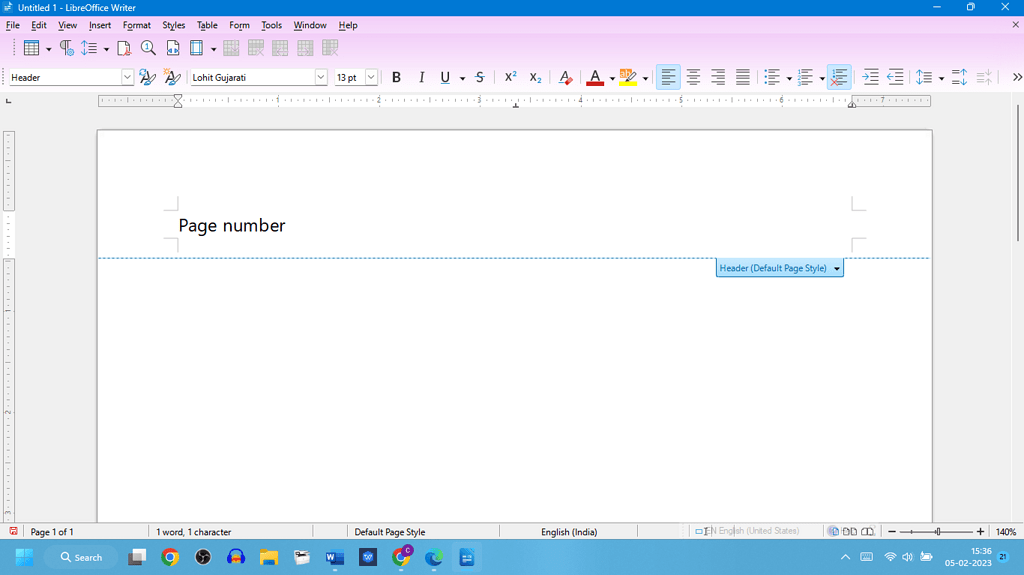
Task: Click the line spacing icon in top toolbar
Action: click(x=89, y=48)
